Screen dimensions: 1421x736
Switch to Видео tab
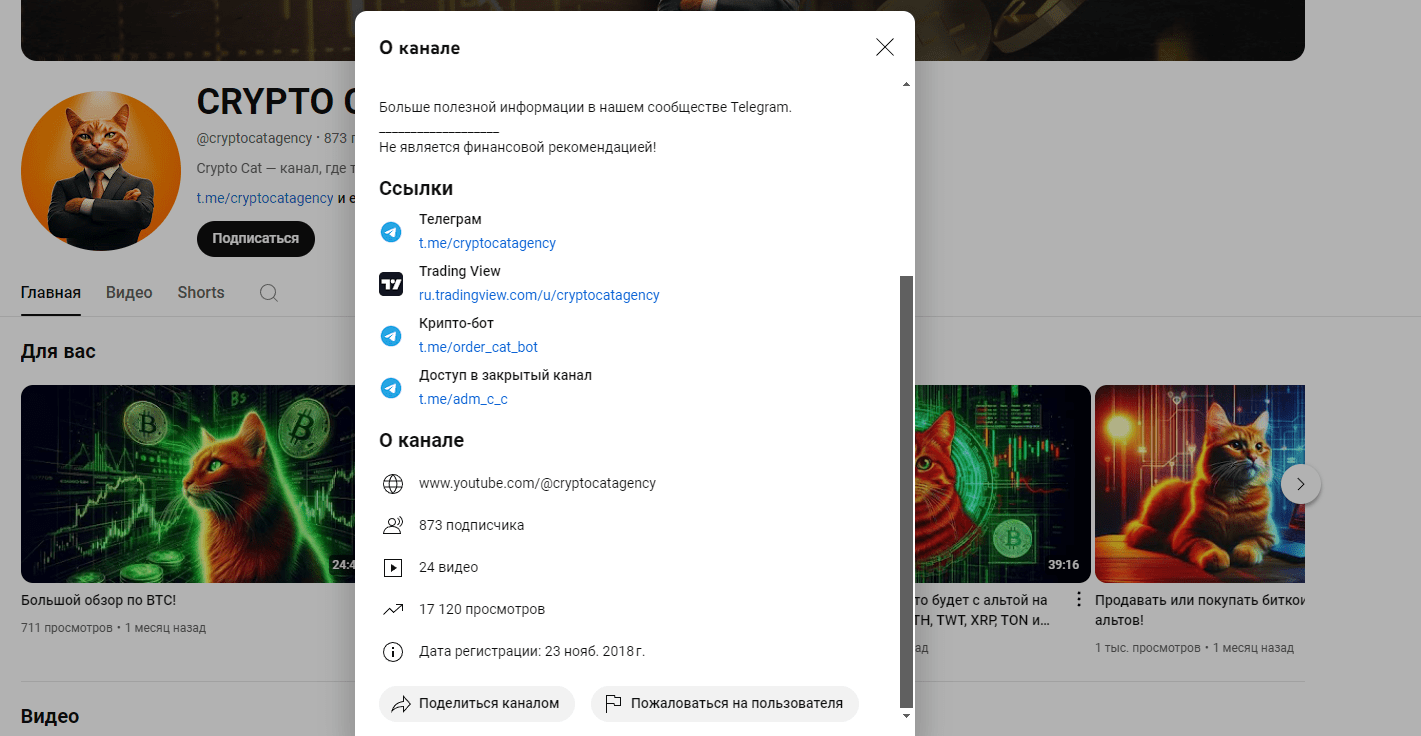pyautogui.click(x=129, y=293)
